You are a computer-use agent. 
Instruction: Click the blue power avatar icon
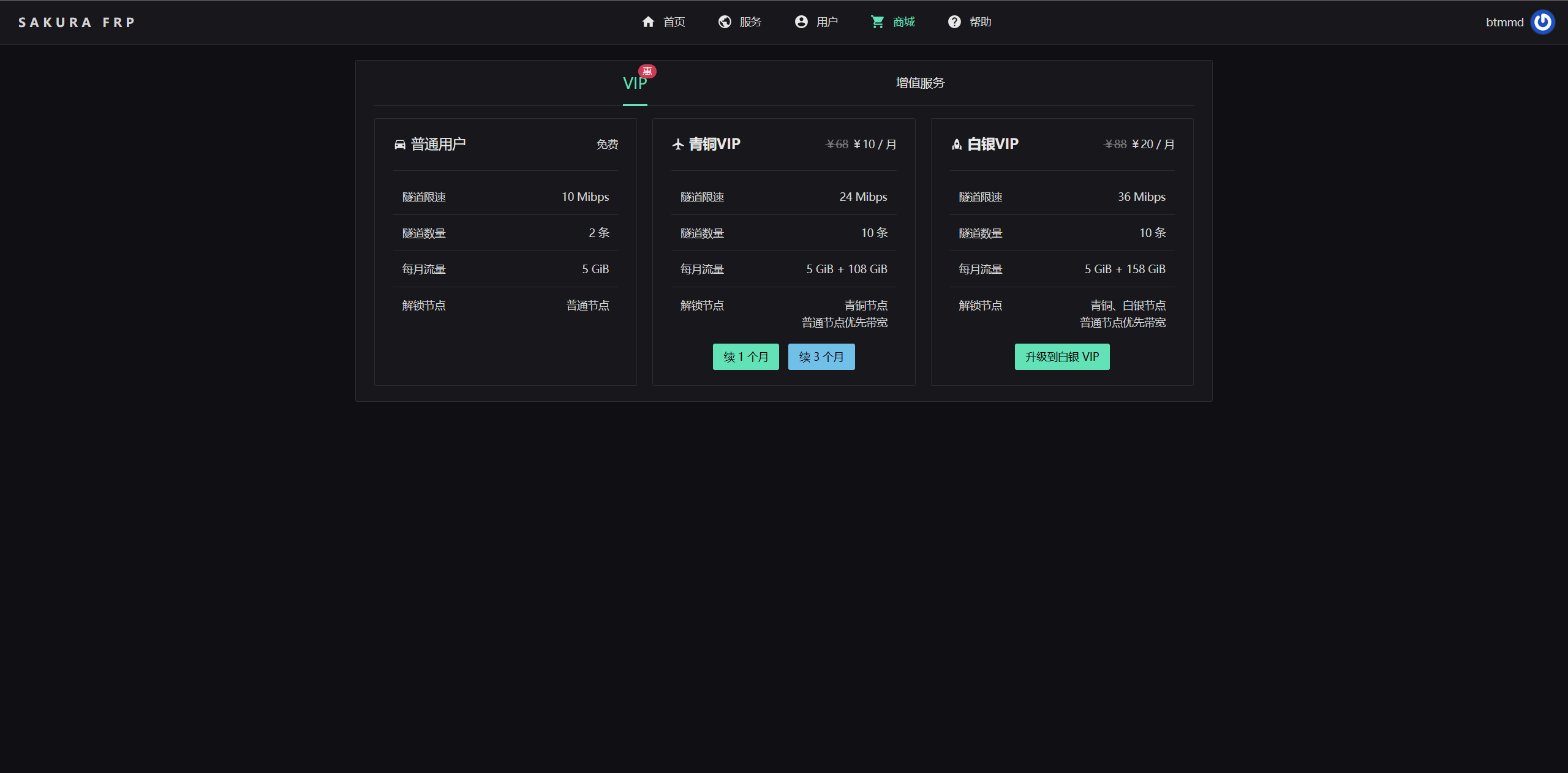pos(1542,22)
